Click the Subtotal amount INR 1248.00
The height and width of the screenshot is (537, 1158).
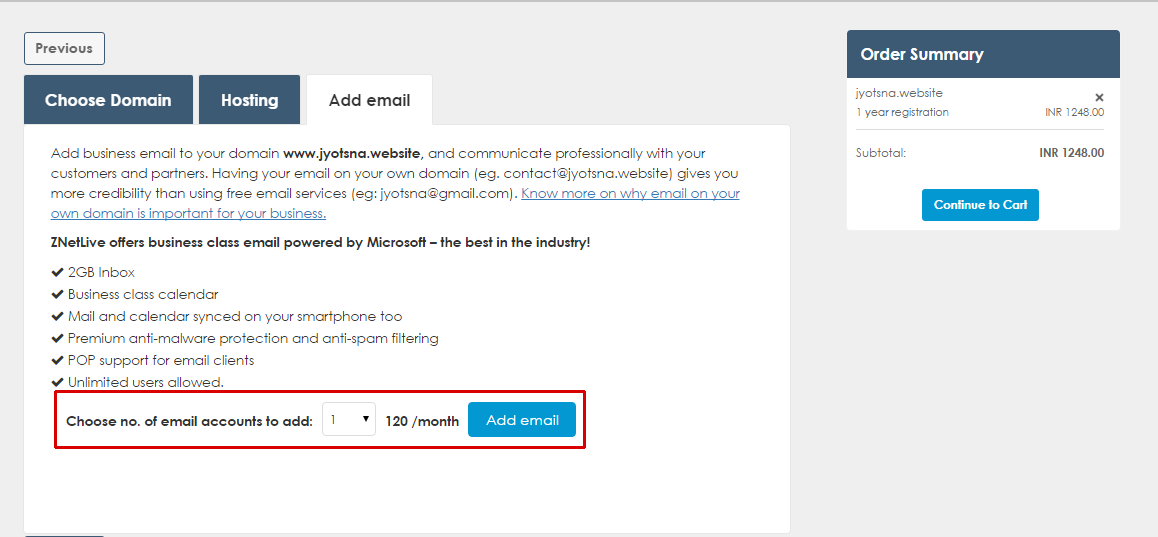[1071, 153]
